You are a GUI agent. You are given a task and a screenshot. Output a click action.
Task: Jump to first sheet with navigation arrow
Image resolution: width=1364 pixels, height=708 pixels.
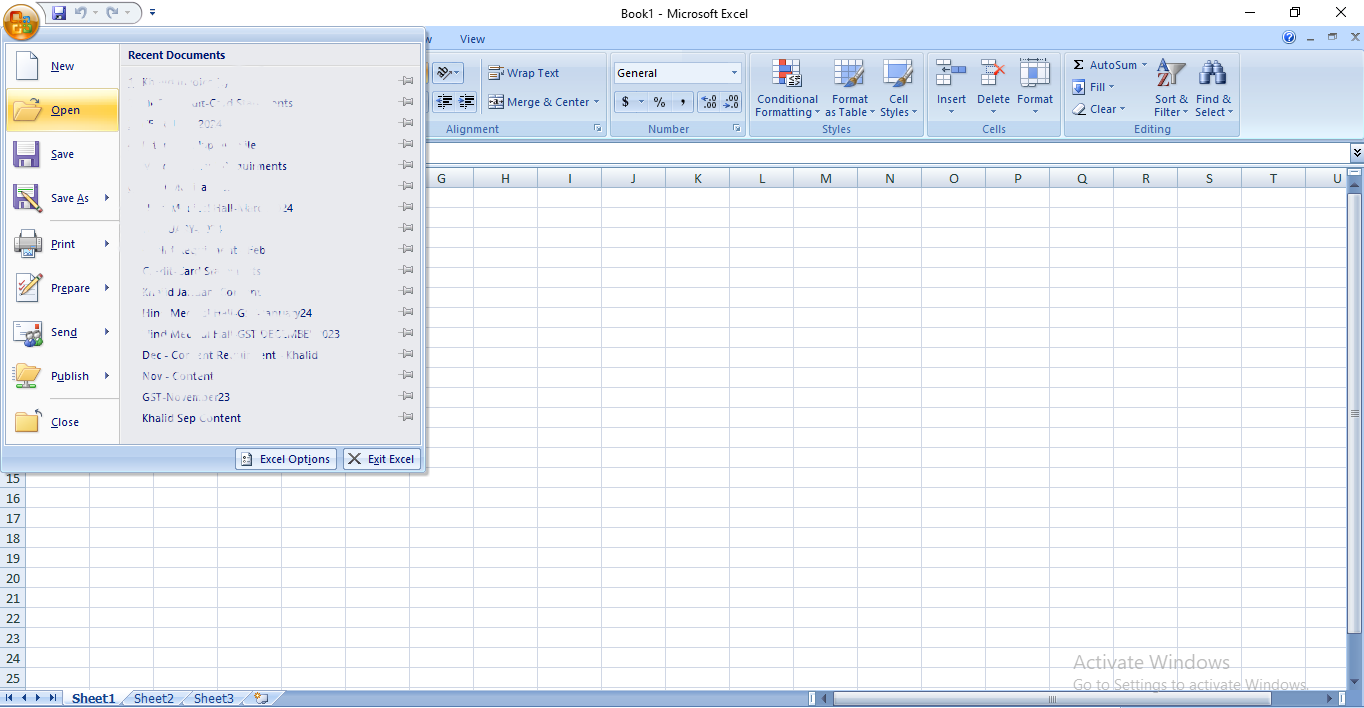[11, 698]
